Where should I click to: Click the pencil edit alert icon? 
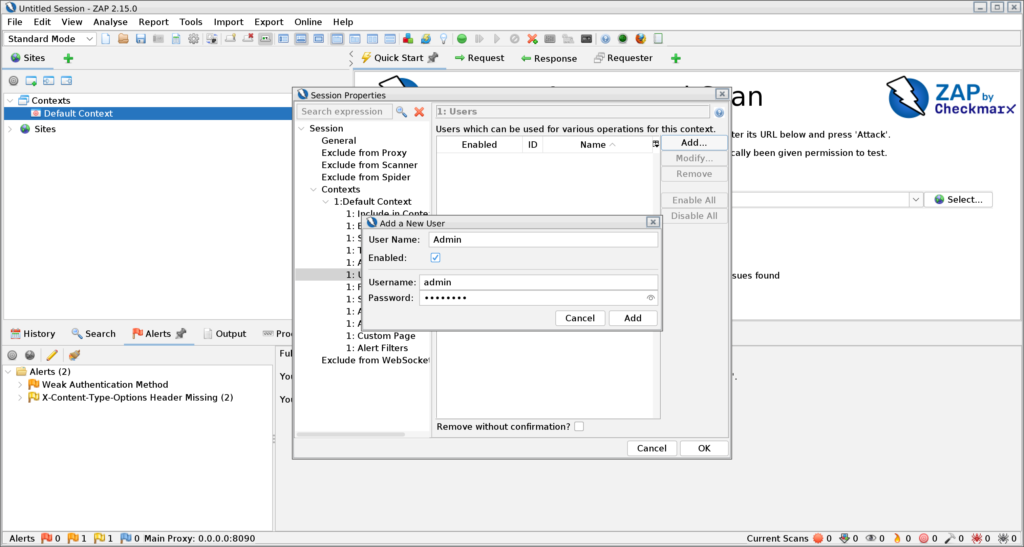(52, 355)
